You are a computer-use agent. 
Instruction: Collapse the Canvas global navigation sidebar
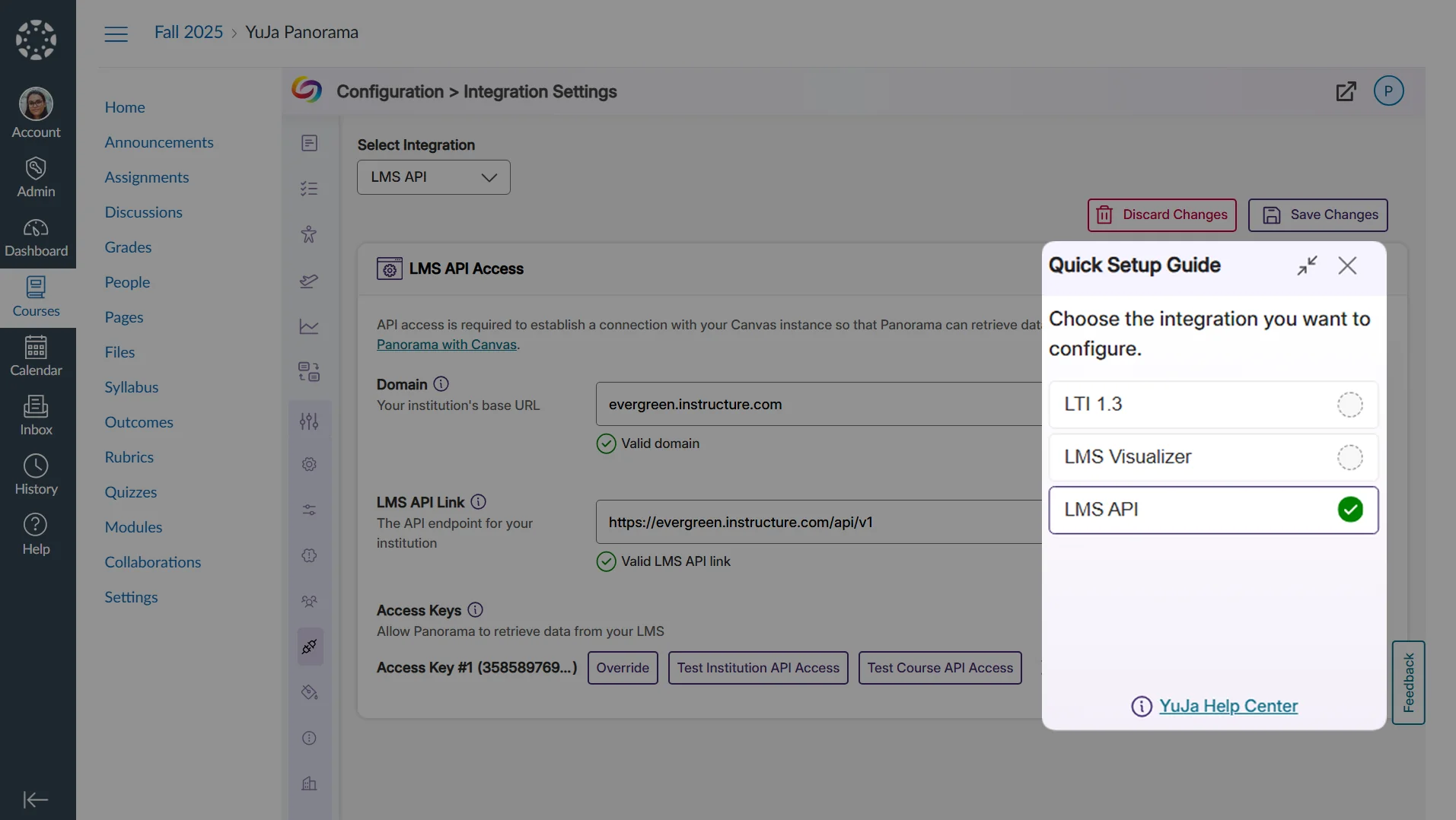tap(36, 799)
